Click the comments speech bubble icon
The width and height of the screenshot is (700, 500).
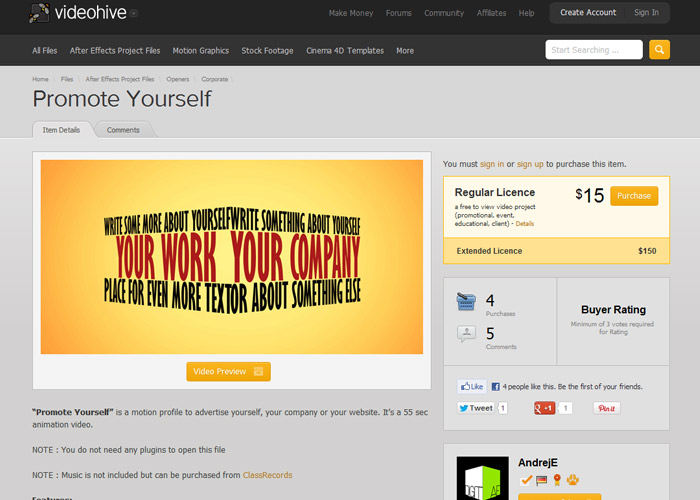point(467,334)
